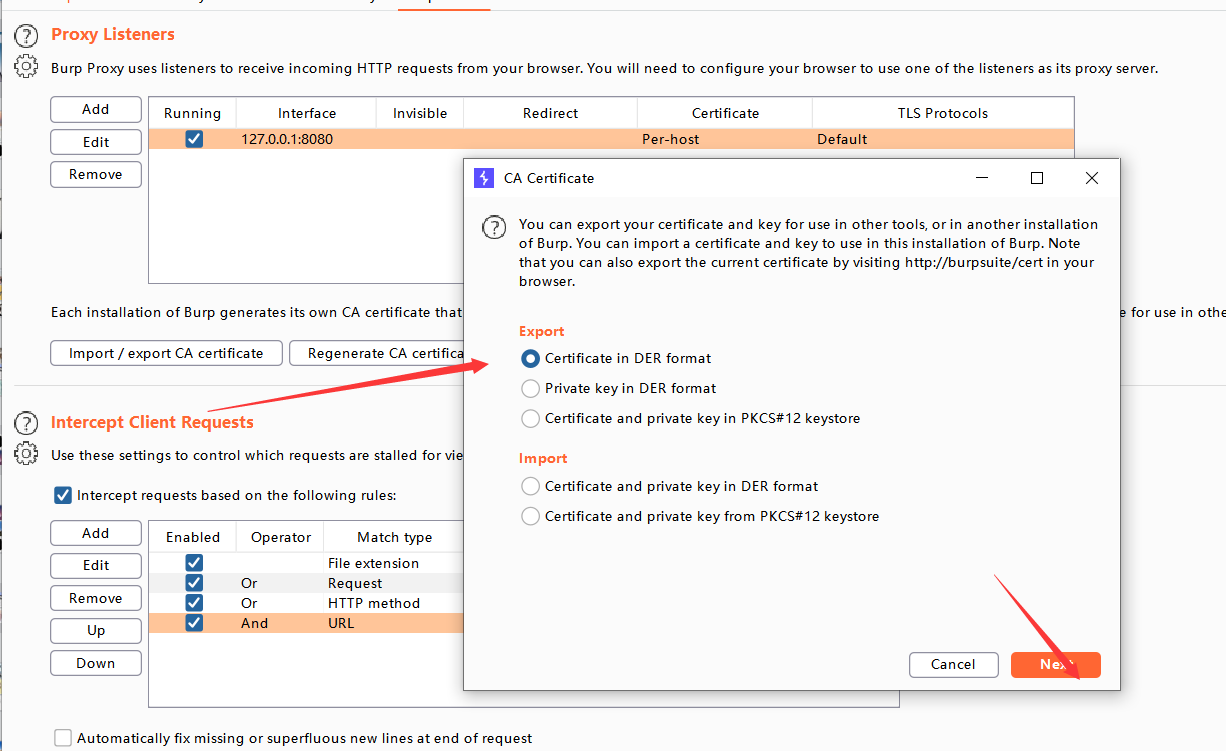The height and width of the screenshot is (751, 1226).
Task: Click Import / export CA certificate button
Action: 166,353
